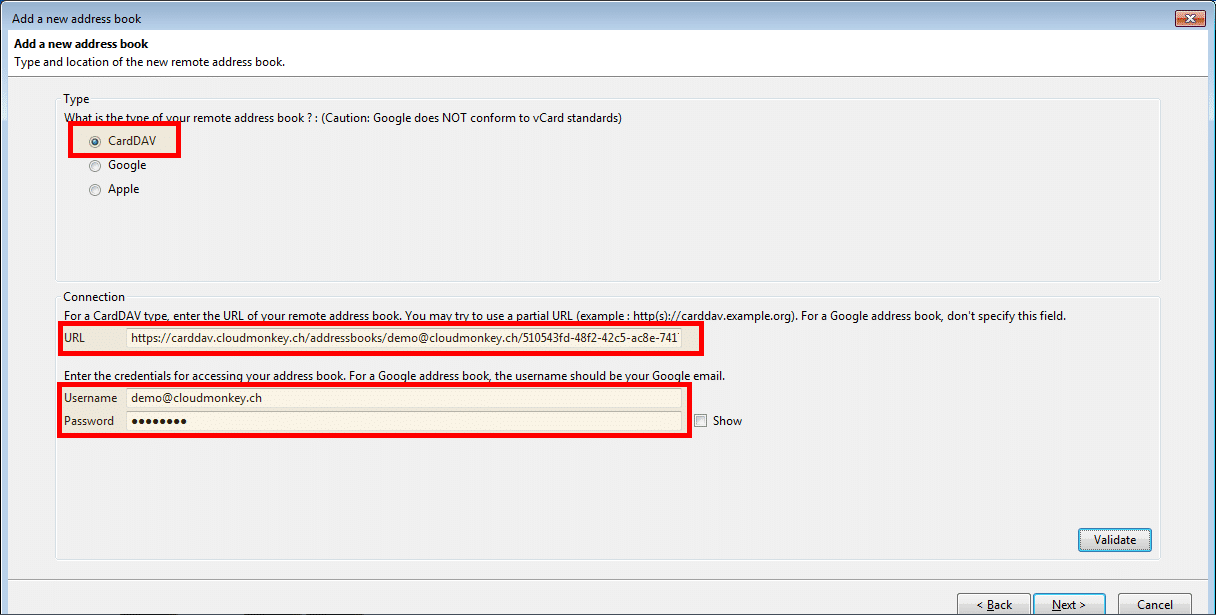This screenshot has width=1216, height=615.
Task: Click the Password input field
Action: pyautogui.click(x=404, y=421)
